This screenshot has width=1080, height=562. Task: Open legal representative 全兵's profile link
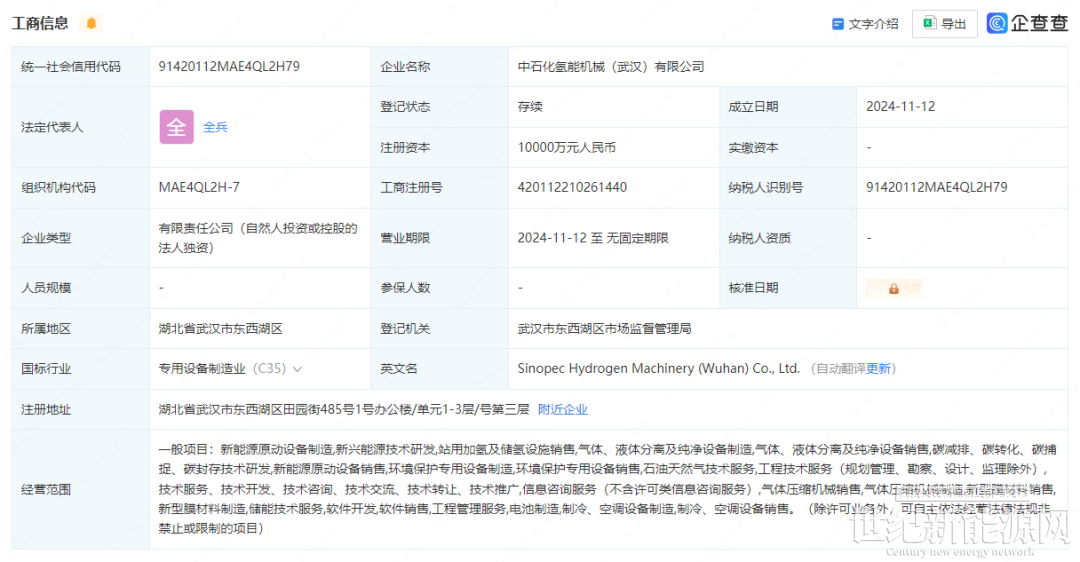(x=216, y=127)
